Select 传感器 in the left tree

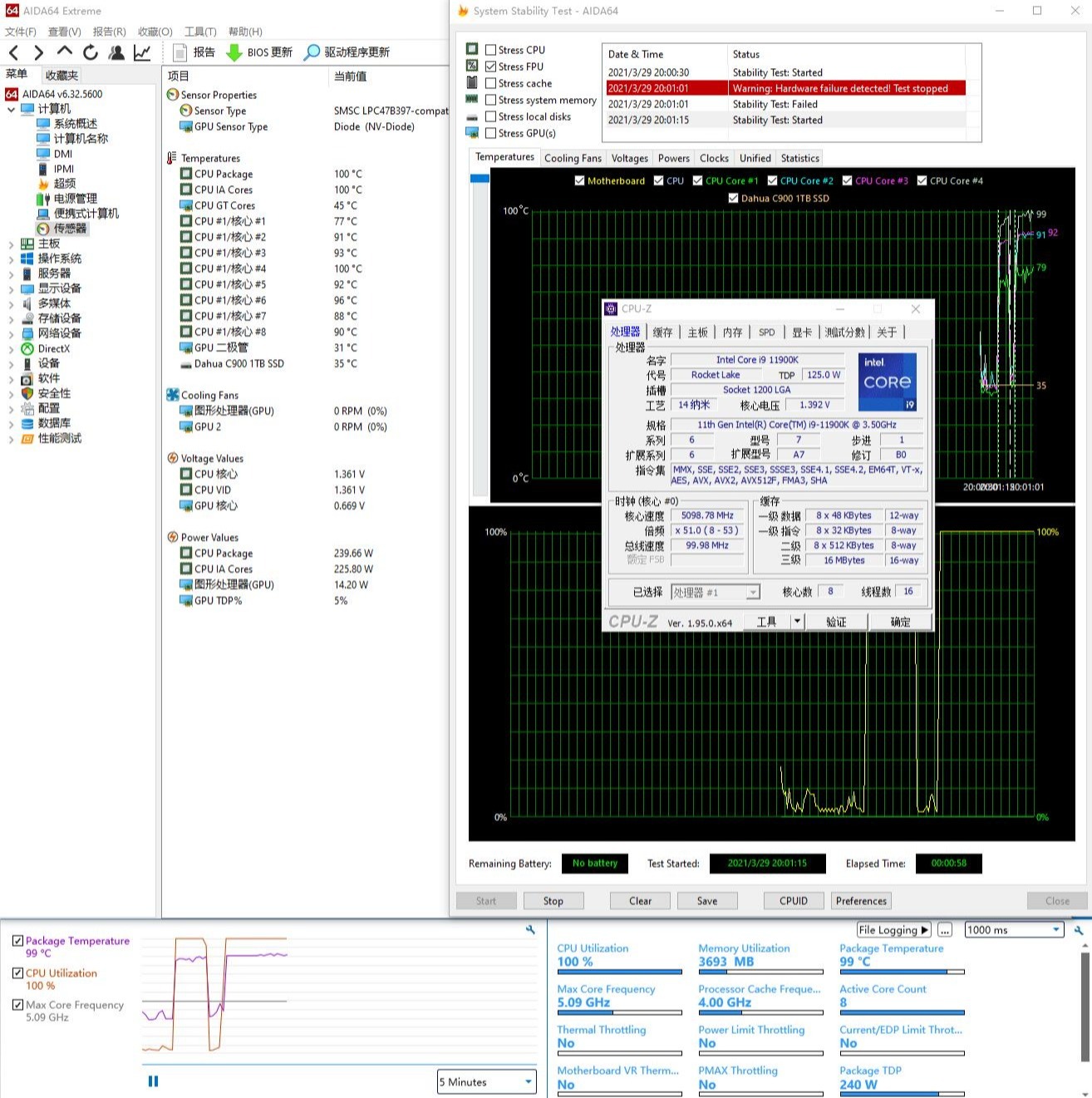pos(70,229)
